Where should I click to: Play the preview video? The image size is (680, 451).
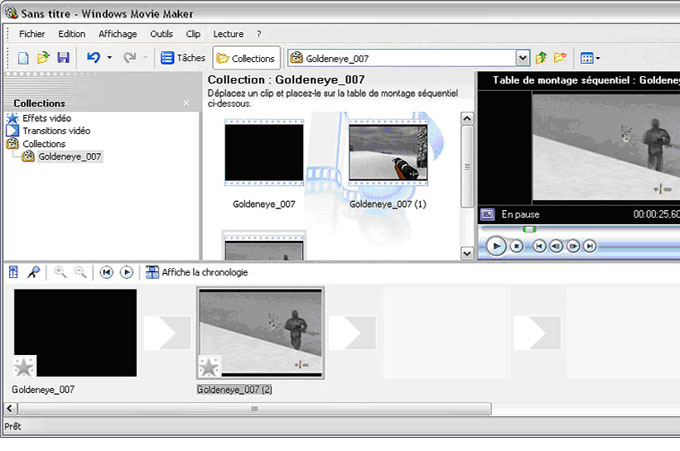[496, 246]
